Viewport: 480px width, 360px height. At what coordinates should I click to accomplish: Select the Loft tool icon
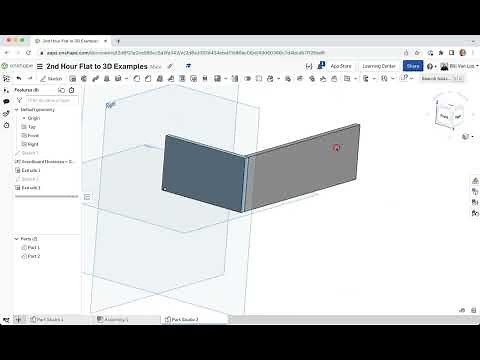(x=107, y=79)
